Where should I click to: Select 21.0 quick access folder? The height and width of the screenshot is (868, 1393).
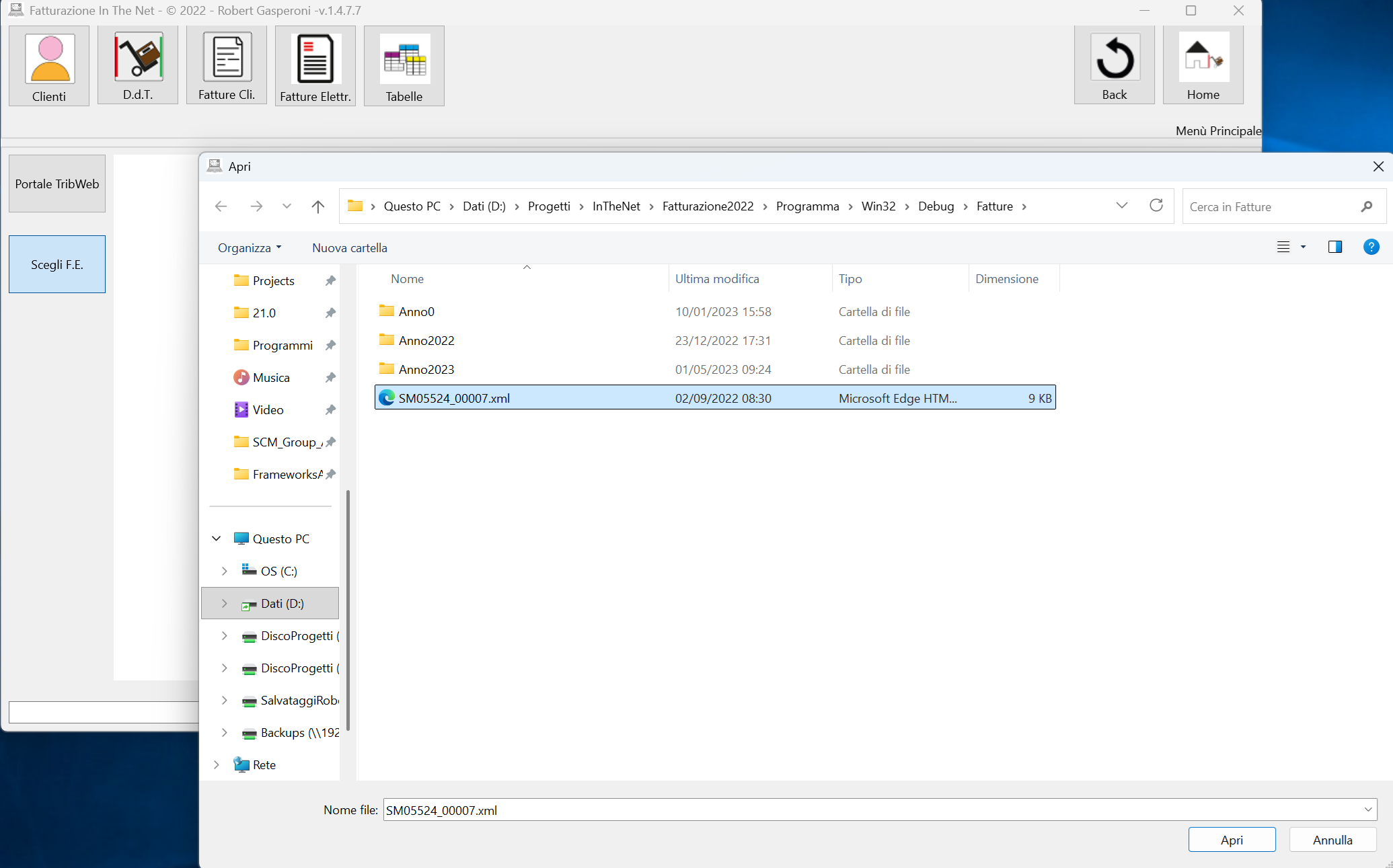click(264, 313)
